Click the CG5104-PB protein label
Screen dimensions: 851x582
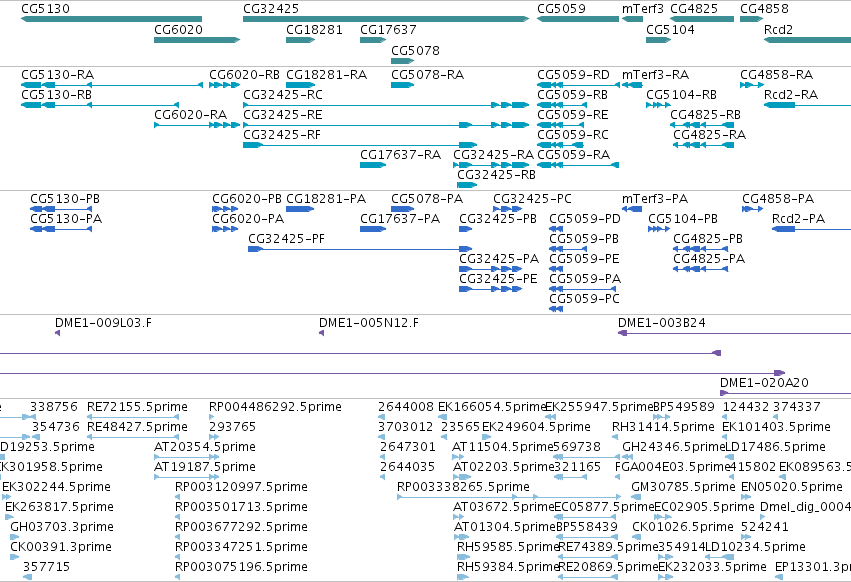point(683,219)
